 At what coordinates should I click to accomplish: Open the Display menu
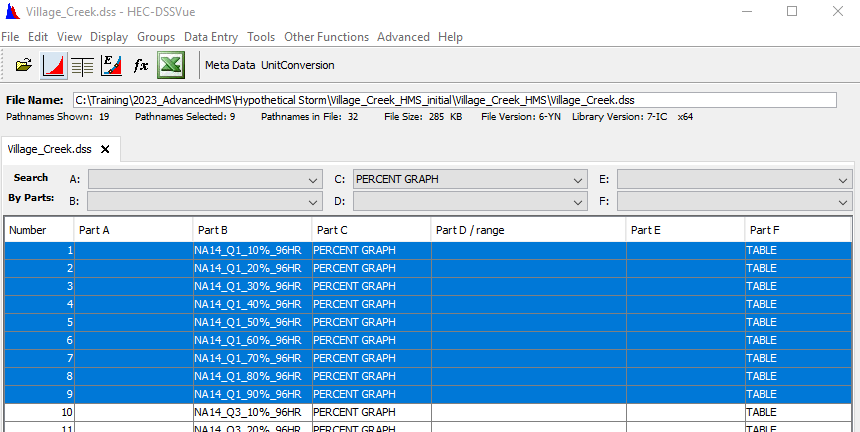coord(109,37)
